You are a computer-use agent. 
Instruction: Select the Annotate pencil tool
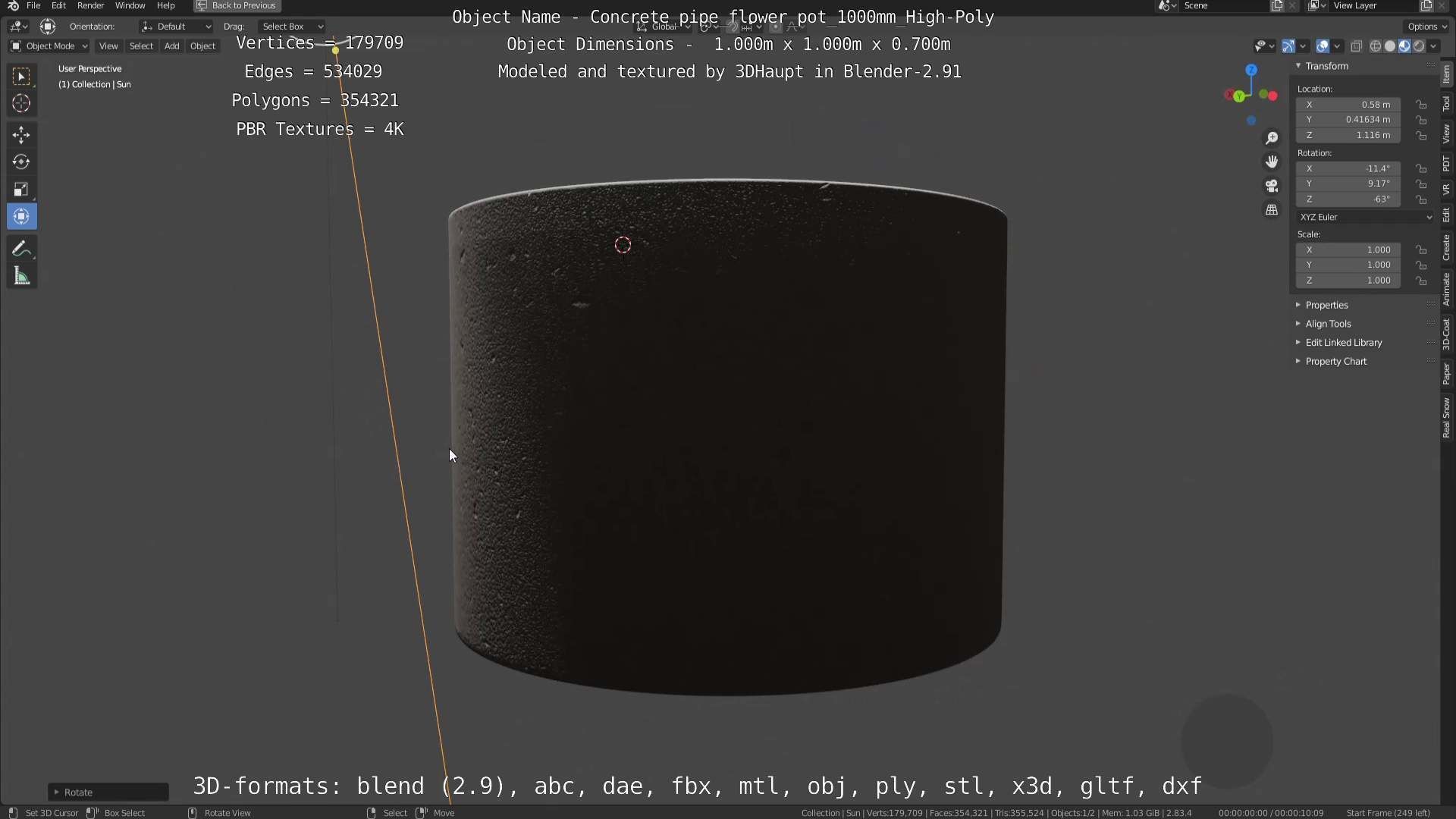tap(21, 249)
